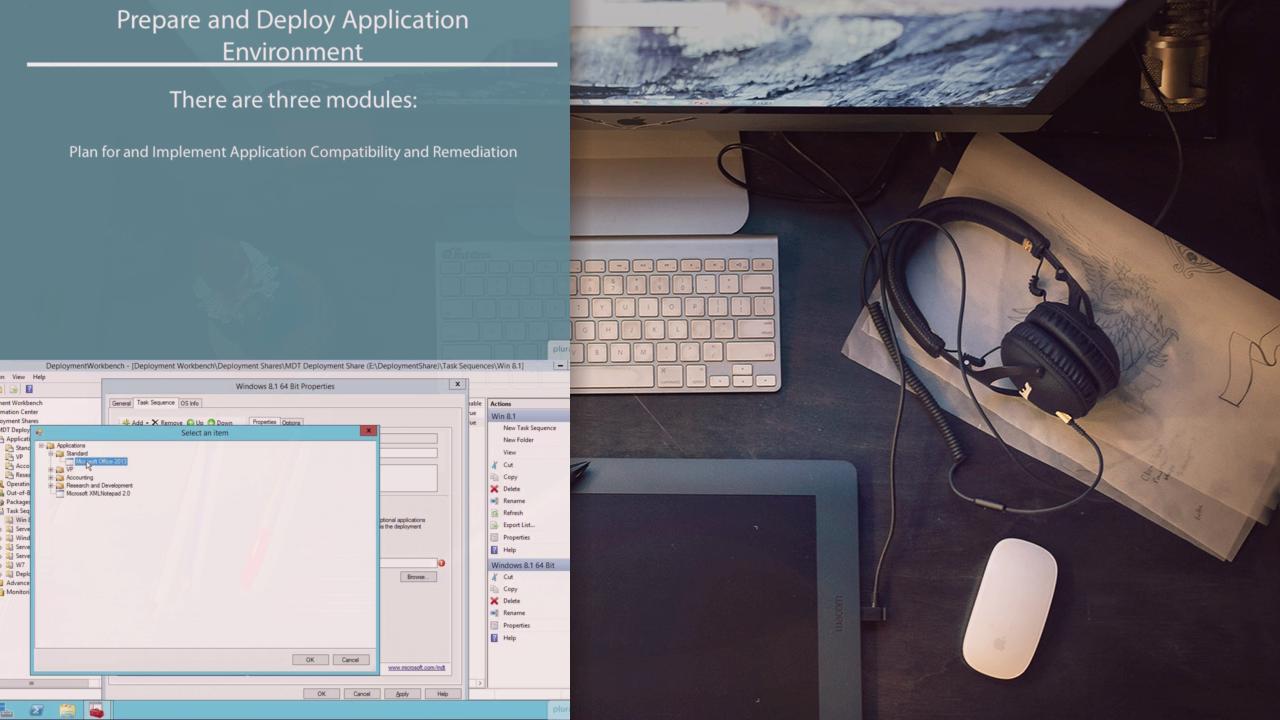Screen dimensions: 1280x720
Task: Click the Applications root folder icon
Action: pyautogui.click(x=50, y=446)
